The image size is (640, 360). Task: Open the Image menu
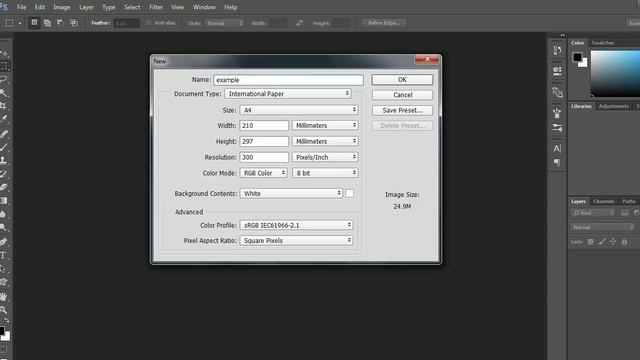(x=62, y=7)
